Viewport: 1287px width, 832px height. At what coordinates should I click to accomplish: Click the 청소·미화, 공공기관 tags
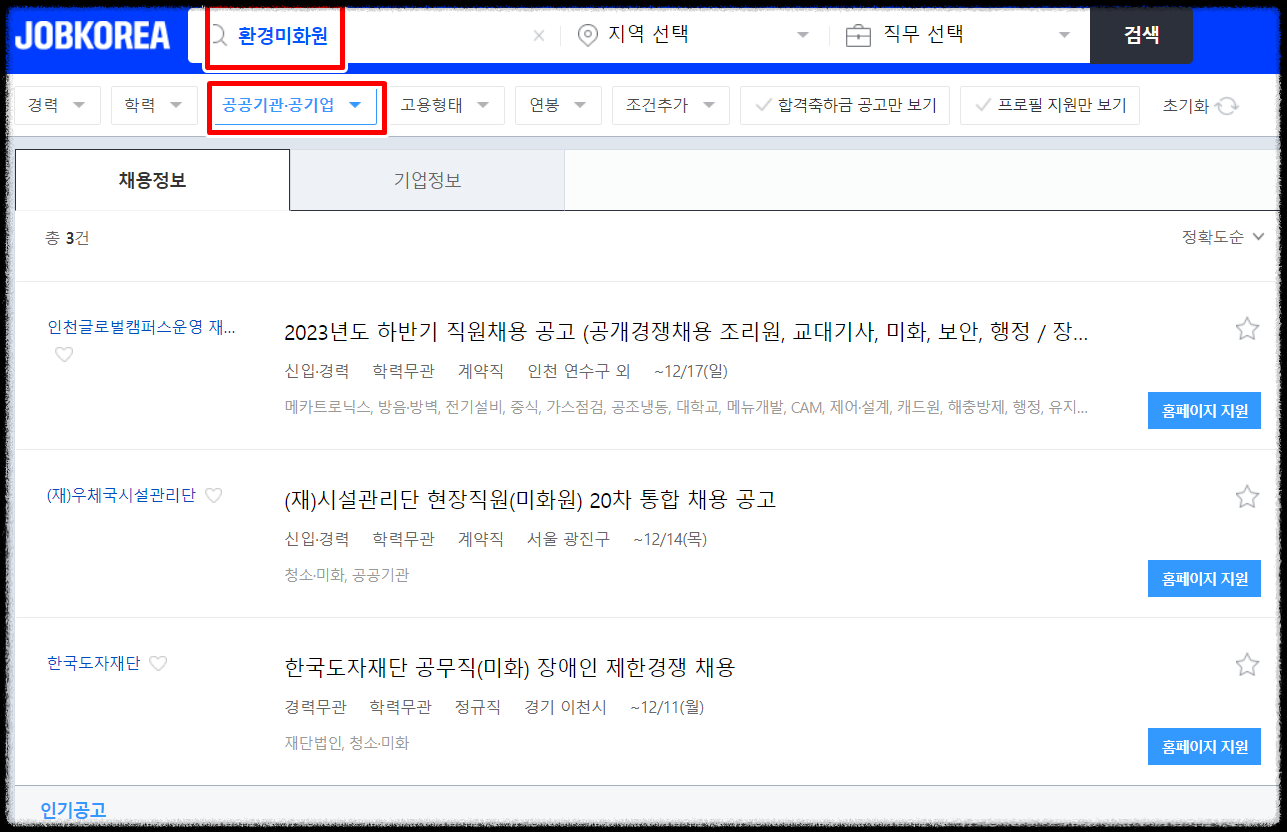[346, 575]
